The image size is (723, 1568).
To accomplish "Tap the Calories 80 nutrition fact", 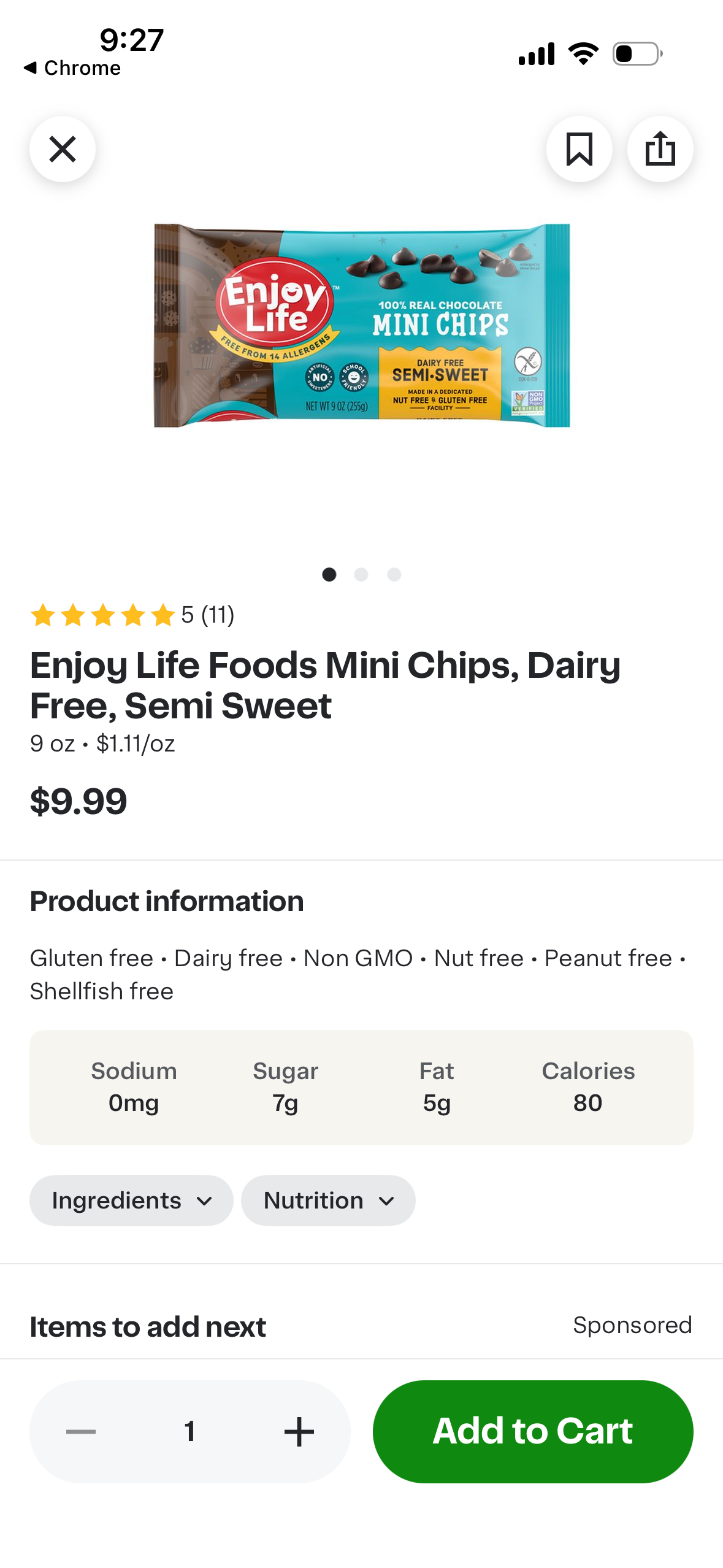I will click(587, 1087).
